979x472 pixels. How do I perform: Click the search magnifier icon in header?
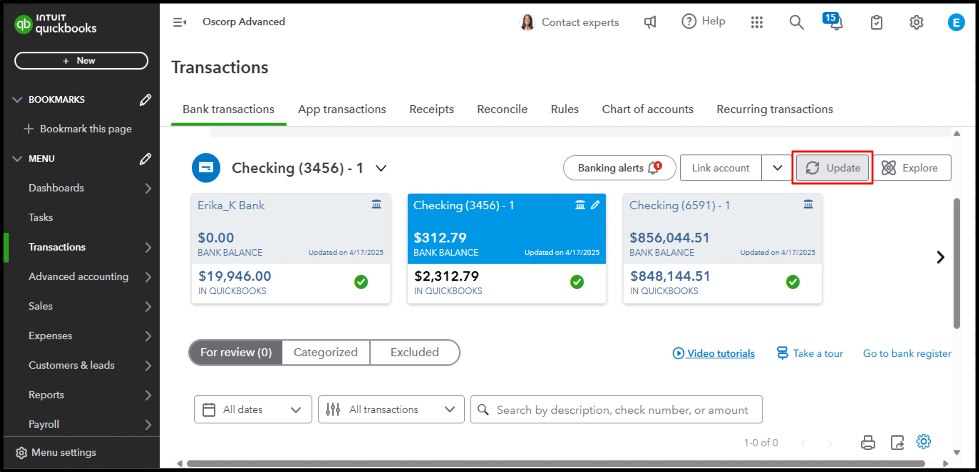click(796, 22)
